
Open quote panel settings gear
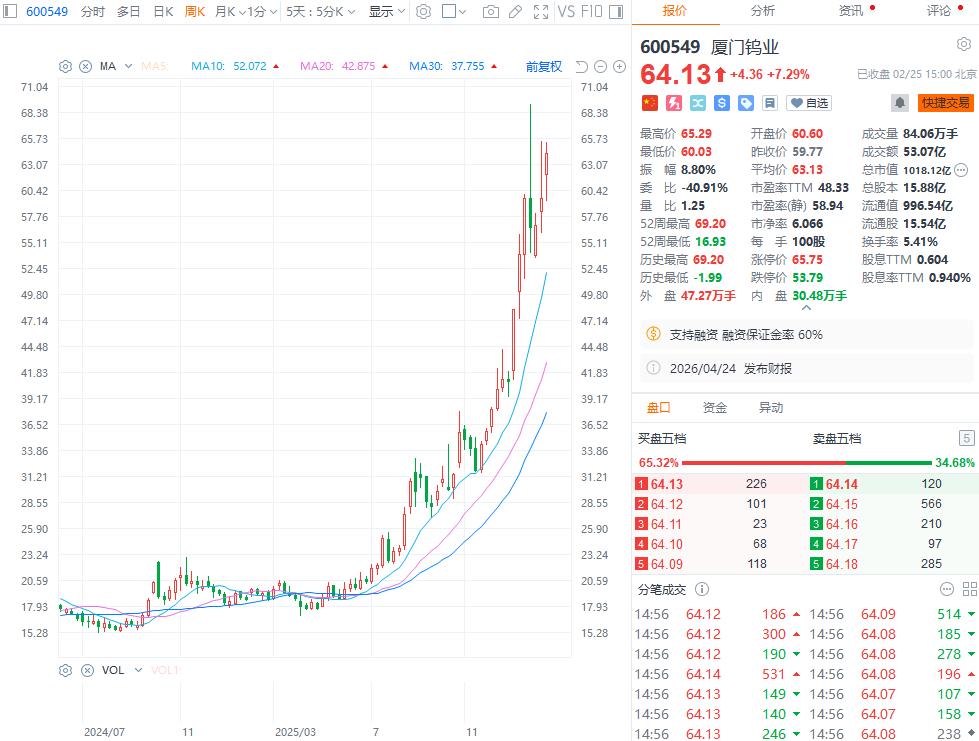[x=963, y=44]
